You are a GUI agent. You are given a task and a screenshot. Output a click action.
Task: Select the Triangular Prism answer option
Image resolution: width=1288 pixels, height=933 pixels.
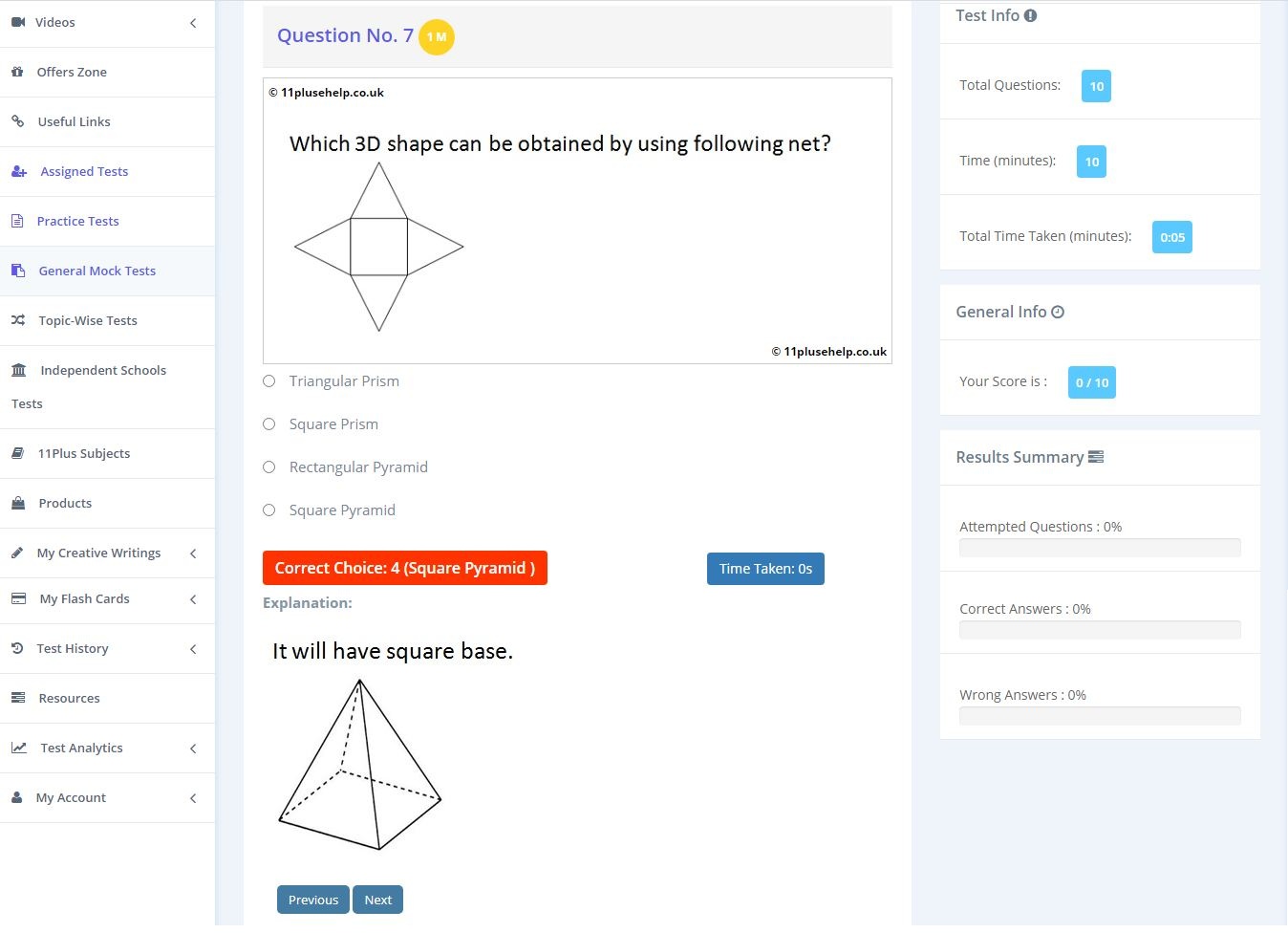(x=269, y=381)
